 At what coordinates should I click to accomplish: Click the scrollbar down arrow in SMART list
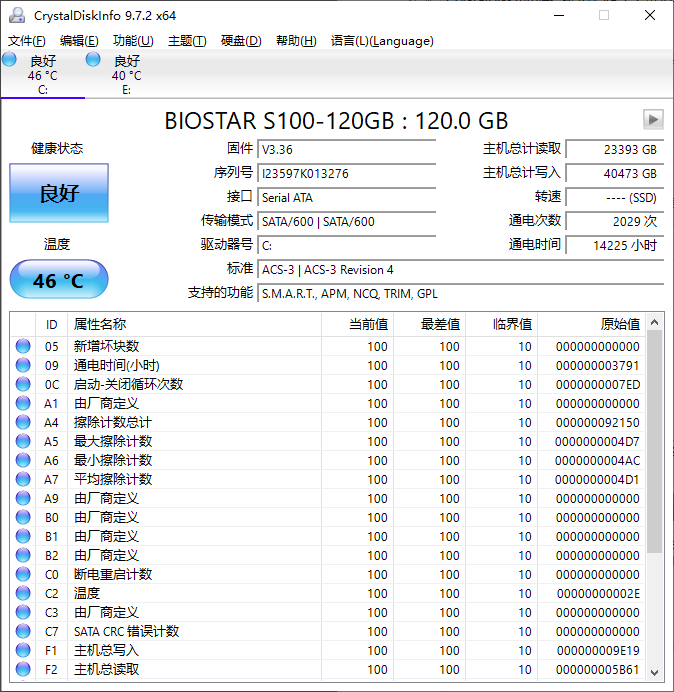click(x=655, y=672)
